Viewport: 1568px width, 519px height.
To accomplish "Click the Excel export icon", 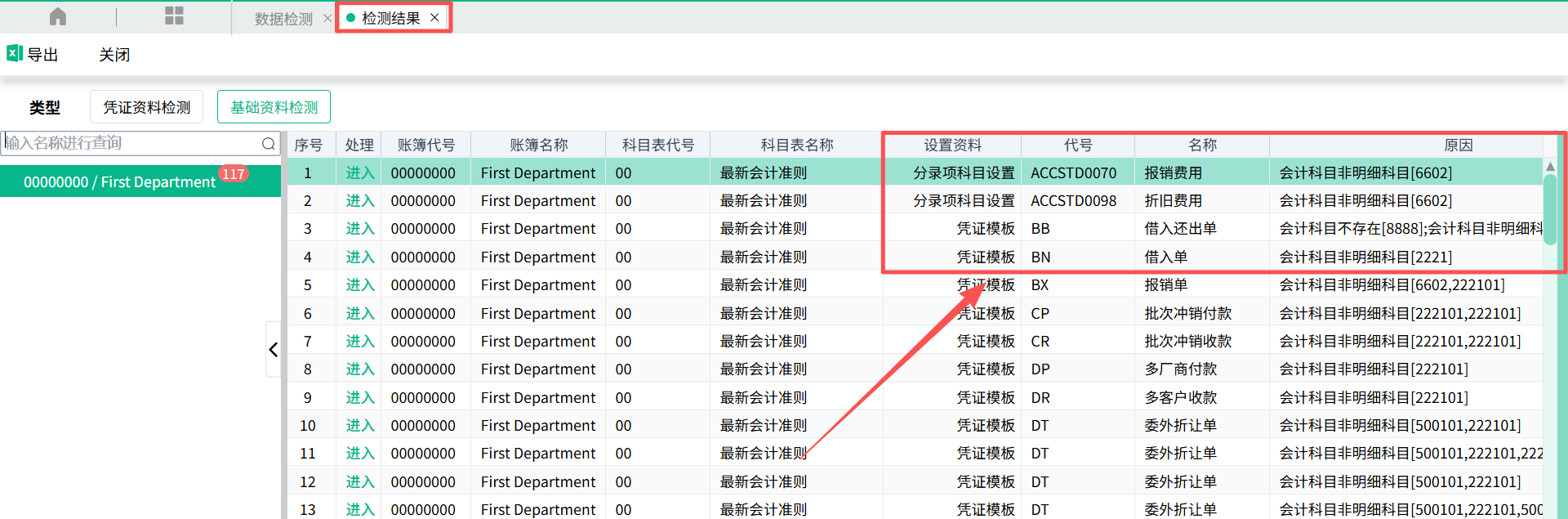I will (14, 54).
